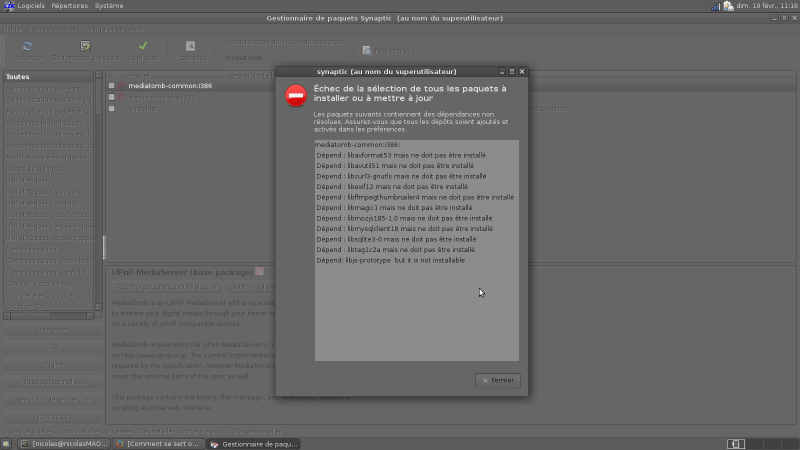Image resolution: width=800 pixels, height=450 pixels.
Task: Open the Système panel menu
Action: 109,6
